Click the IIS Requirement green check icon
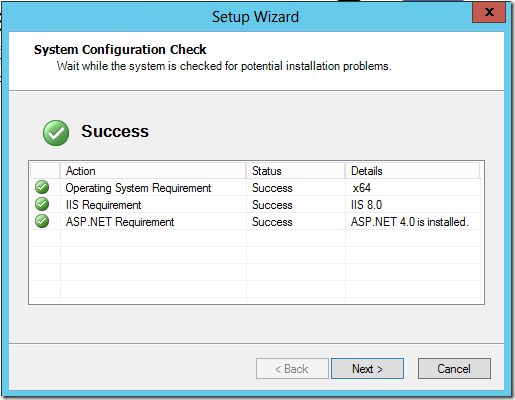 click(x=42, y=204)
